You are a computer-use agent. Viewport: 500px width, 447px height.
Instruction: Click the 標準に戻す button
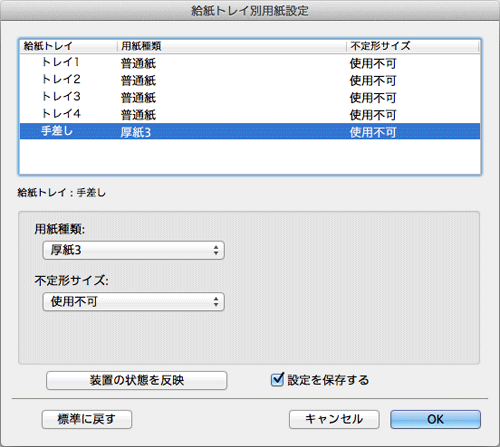[87, 419]
